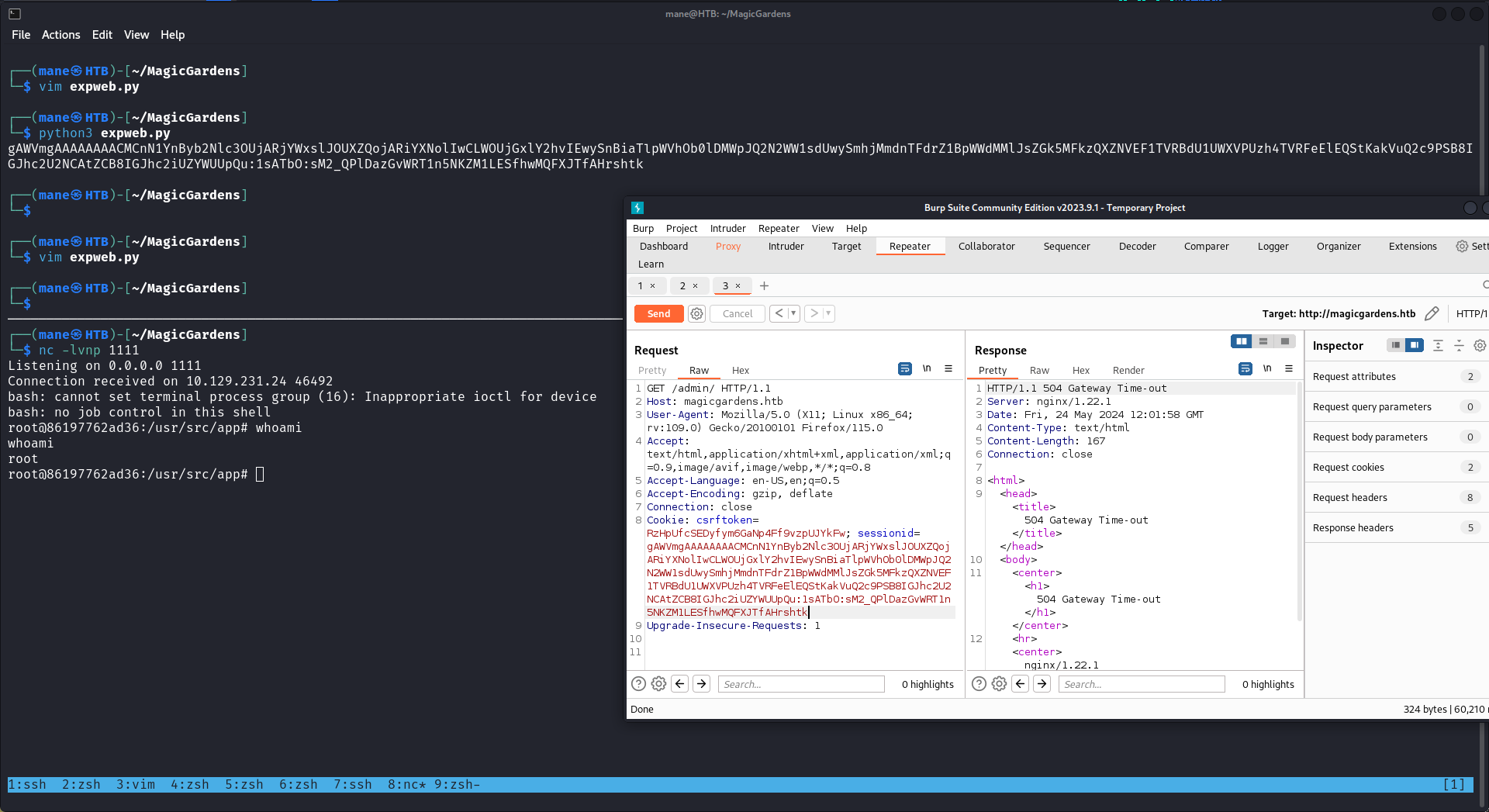Open Inspector settings gear
Screen dimensions: 1489x812
[1480, 346]
